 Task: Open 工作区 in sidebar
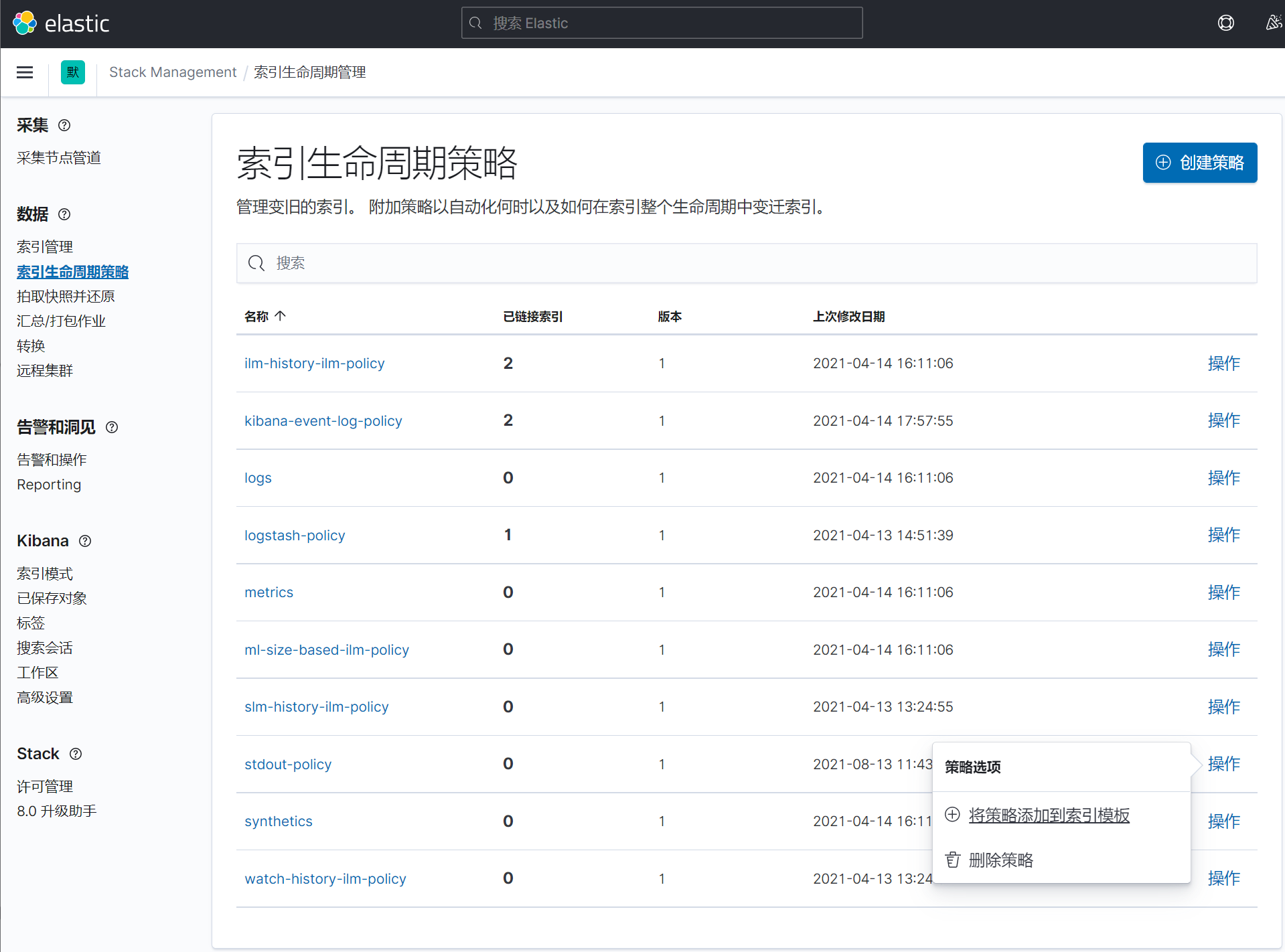coord(37,673)
